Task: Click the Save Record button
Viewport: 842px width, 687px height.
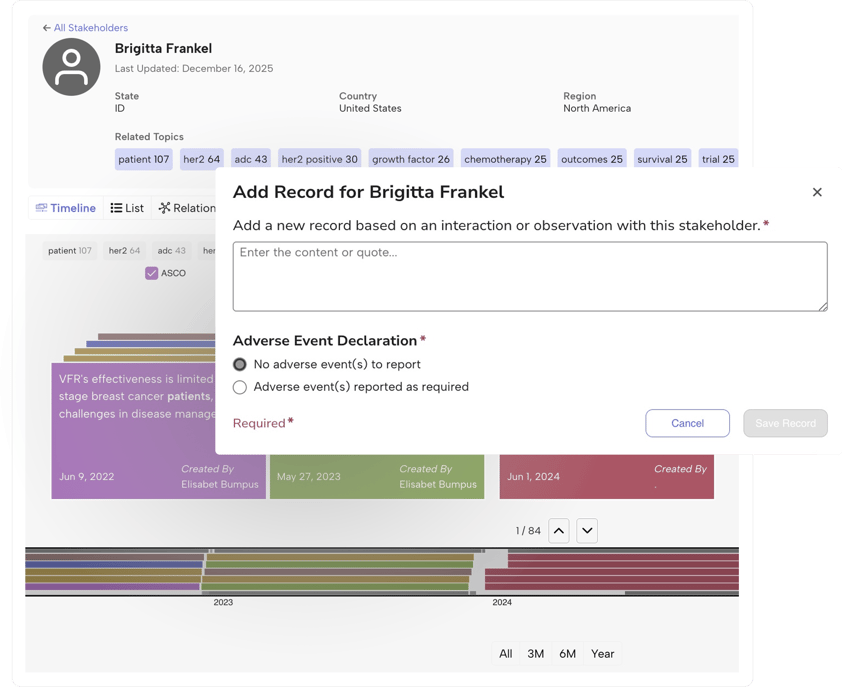Action: (x=785, y=423)
